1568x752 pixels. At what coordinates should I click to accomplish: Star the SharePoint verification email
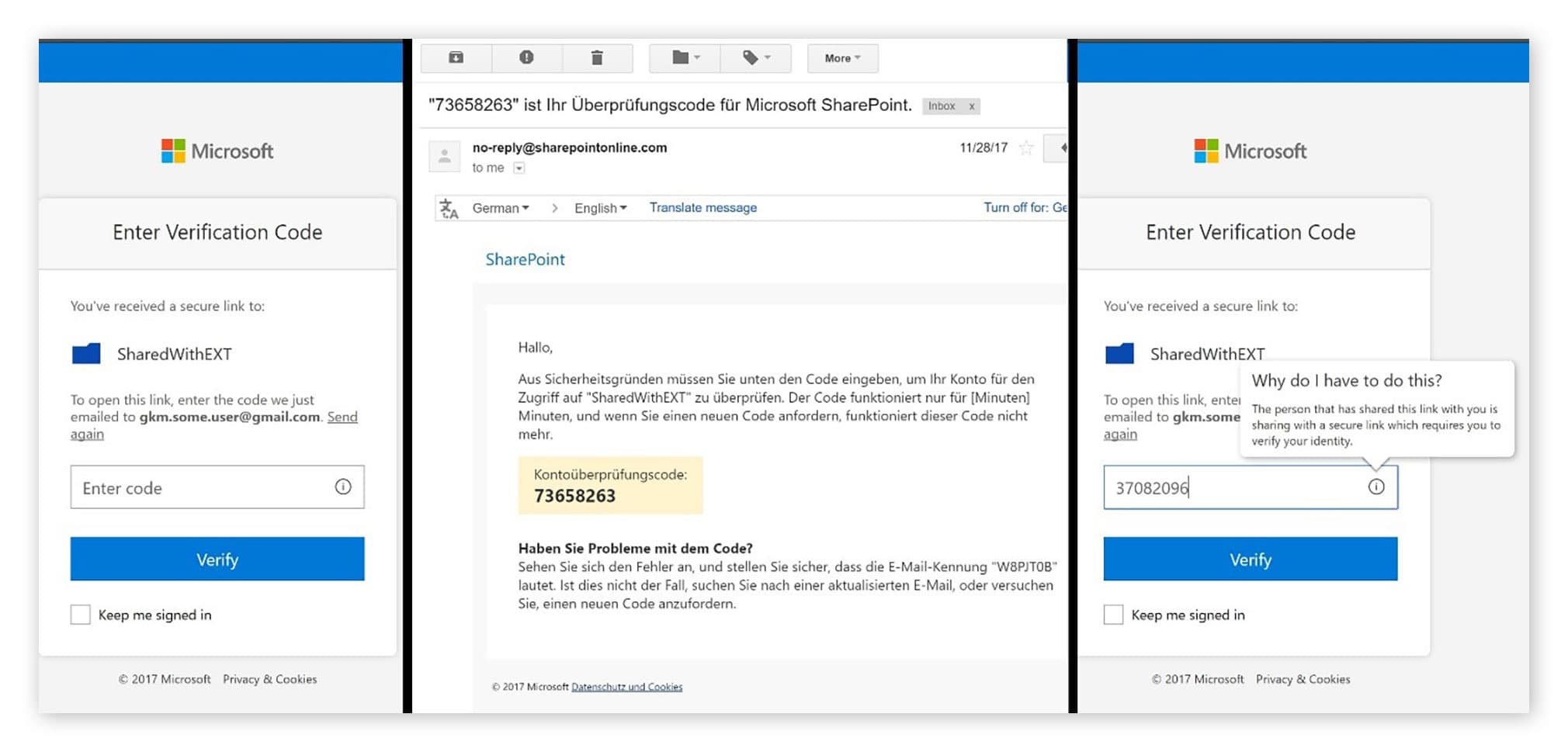coord(1025,147)
